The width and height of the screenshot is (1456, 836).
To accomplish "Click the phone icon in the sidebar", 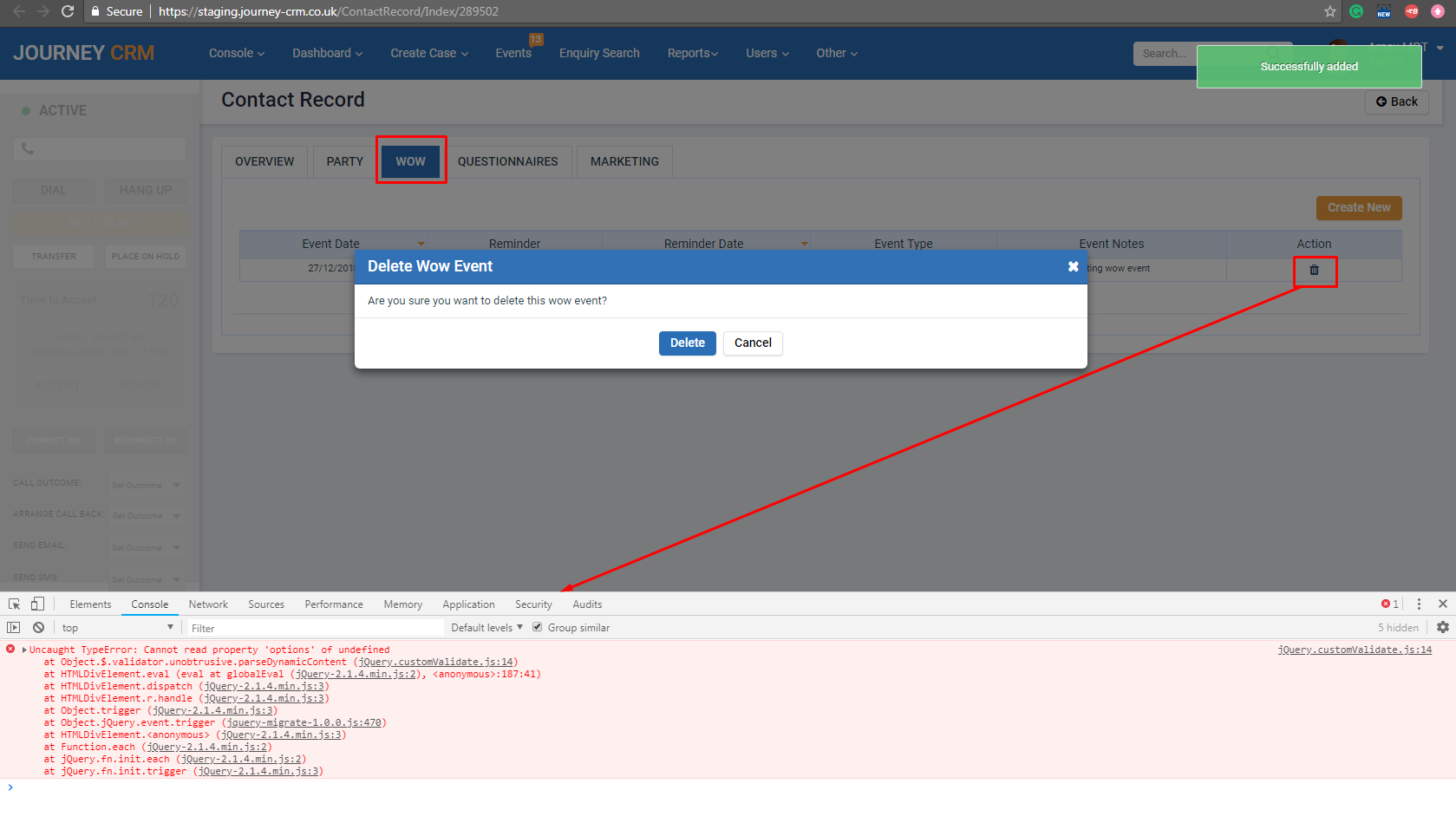I will click(28, 148).
